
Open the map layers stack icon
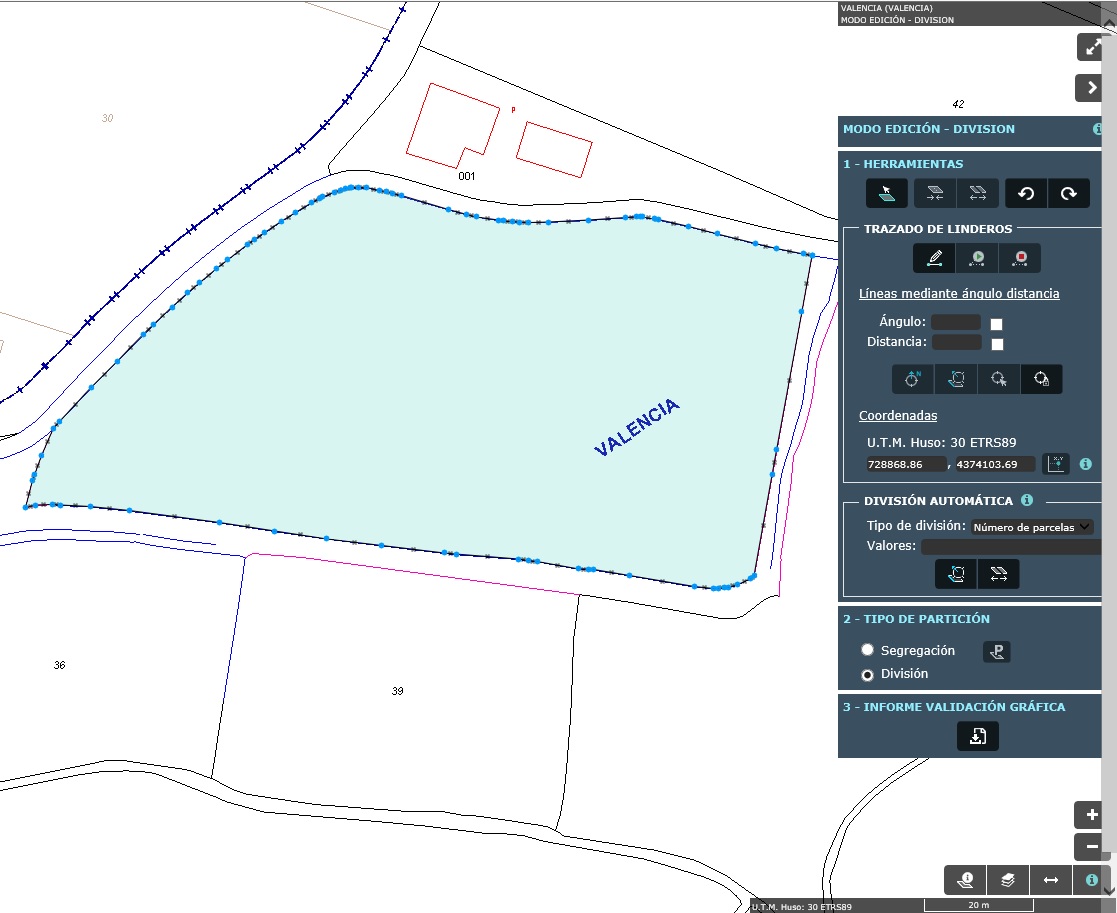tap(1008, 880)
